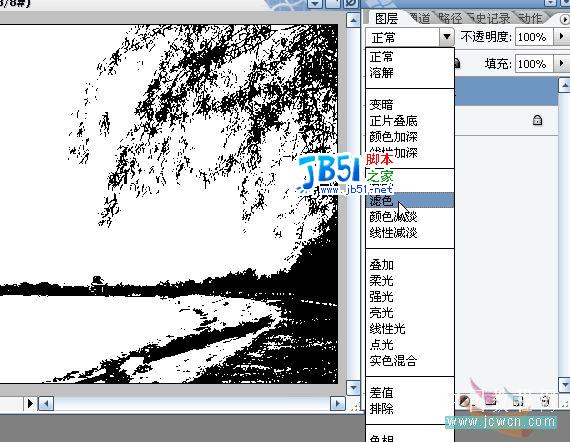Click the lock icon on the locked layer
This screenshot has height=442, width=570.
click(537, 120)
